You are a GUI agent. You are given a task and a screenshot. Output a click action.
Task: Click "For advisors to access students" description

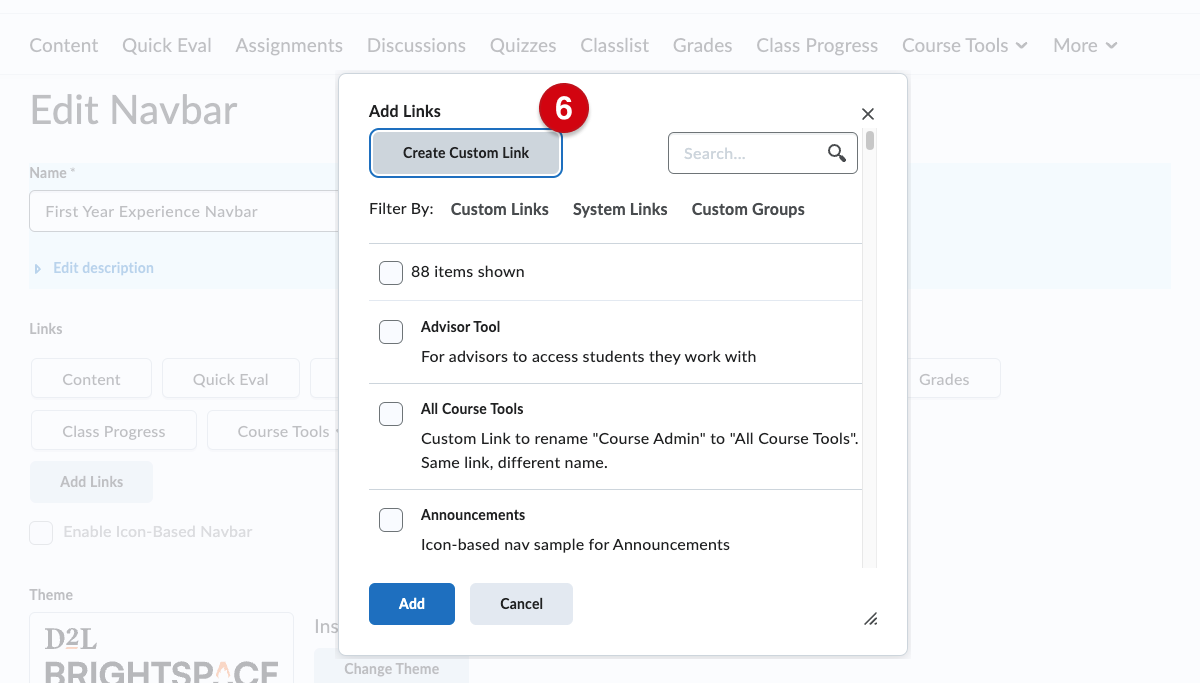[x=588, y=356]
